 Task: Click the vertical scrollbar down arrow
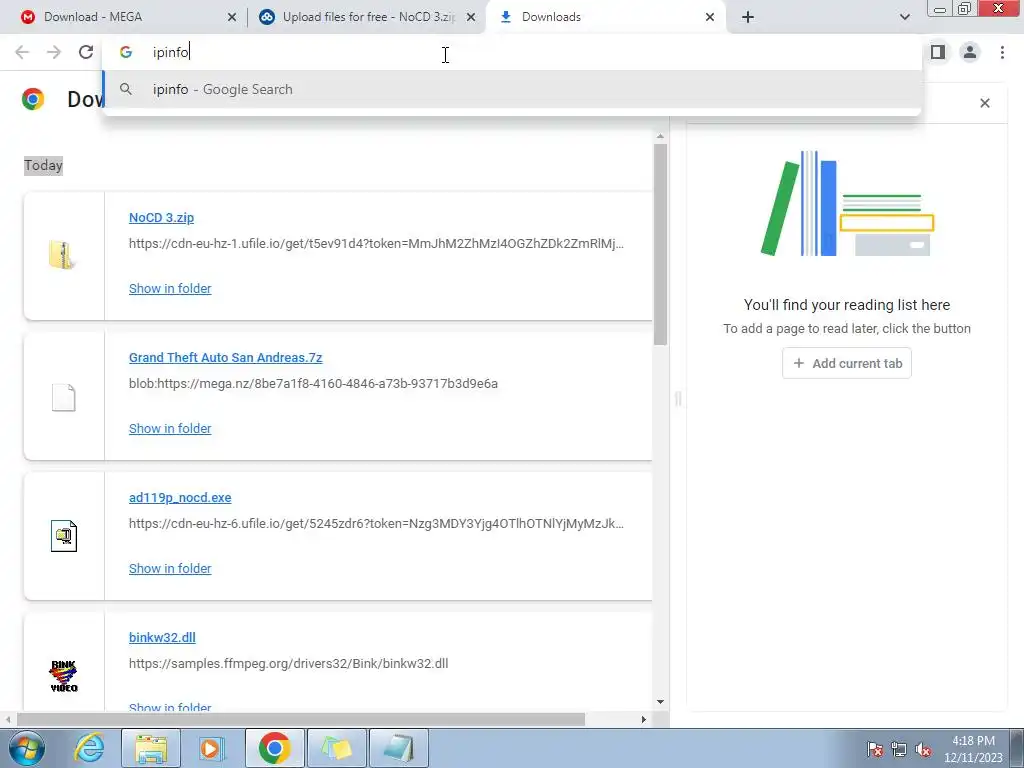coord(660,702)
